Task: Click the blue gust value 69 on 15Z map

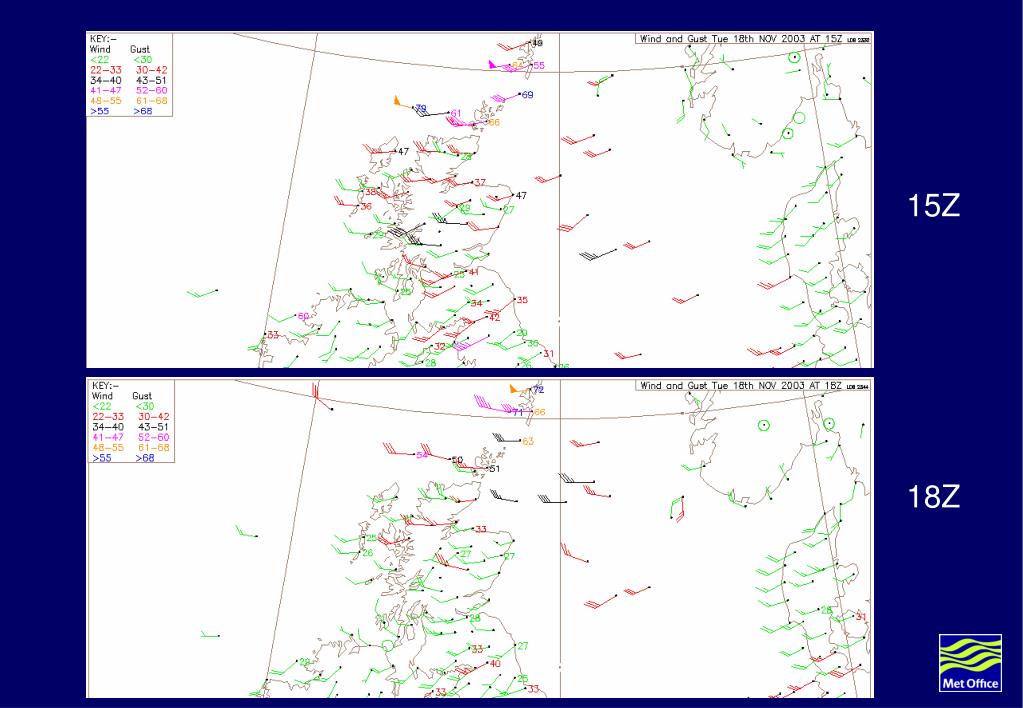Action: pyautogui.click(x=527, y=95)
